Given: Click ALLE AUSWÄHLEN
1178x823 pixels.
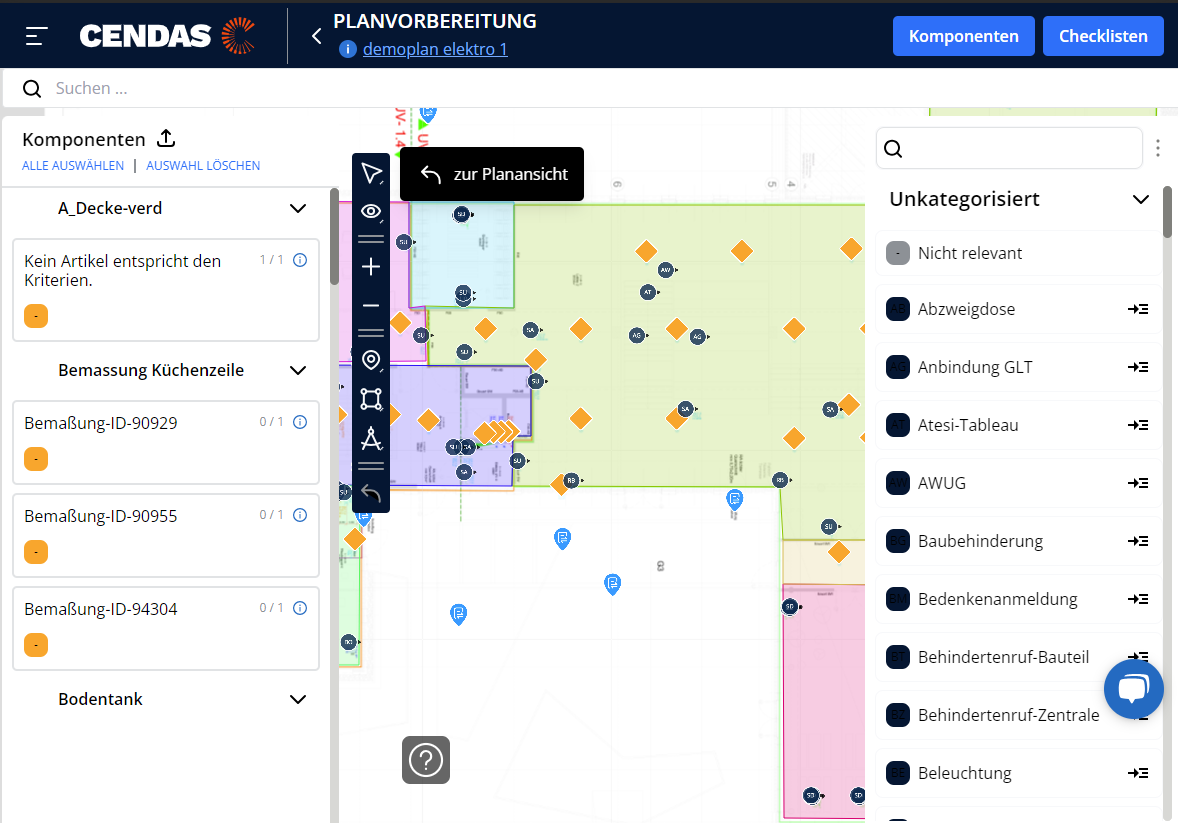Looking at the screenshot, I should [73, 165].
